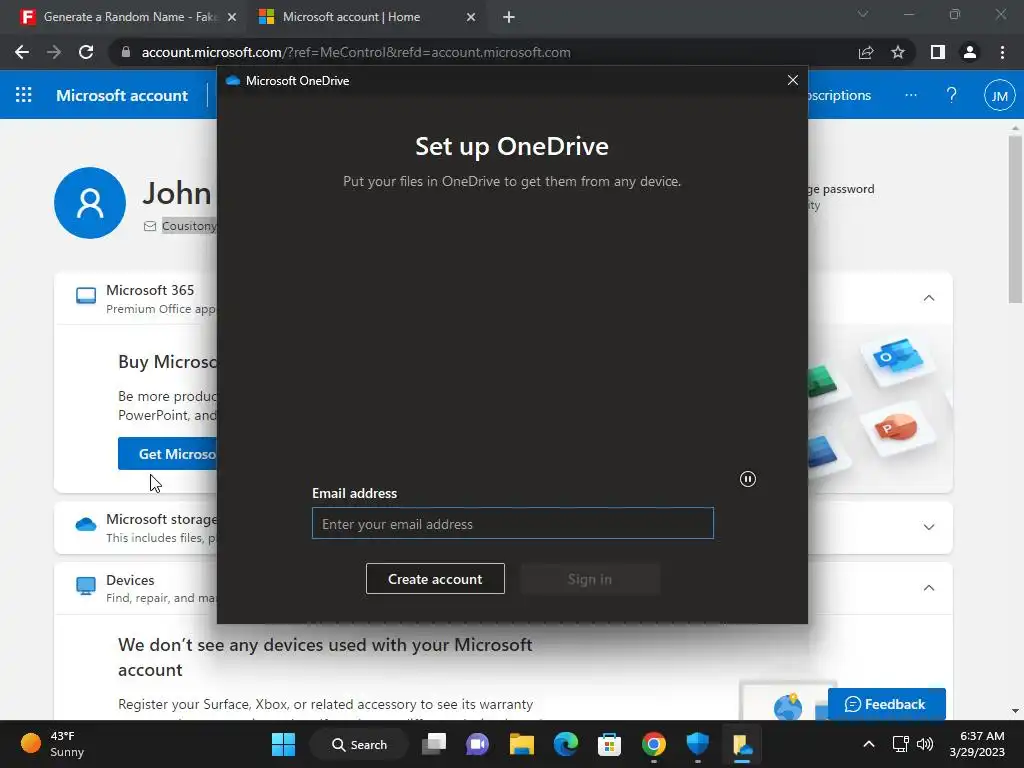Collapse the Devices section chevron

pyautogui.click(x=929, y=588)
